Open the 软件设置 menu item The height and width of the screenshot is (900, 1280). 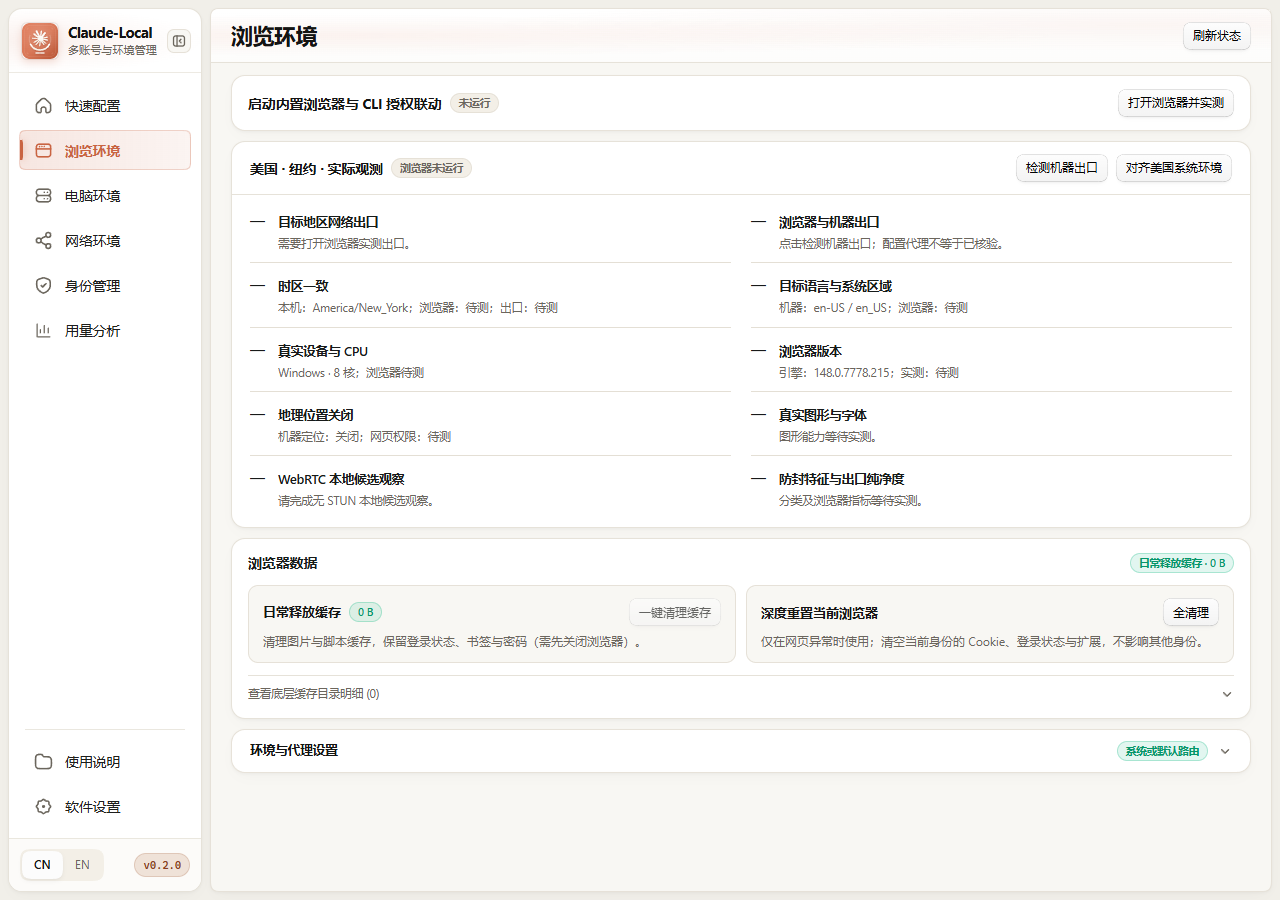pos(105,807)
